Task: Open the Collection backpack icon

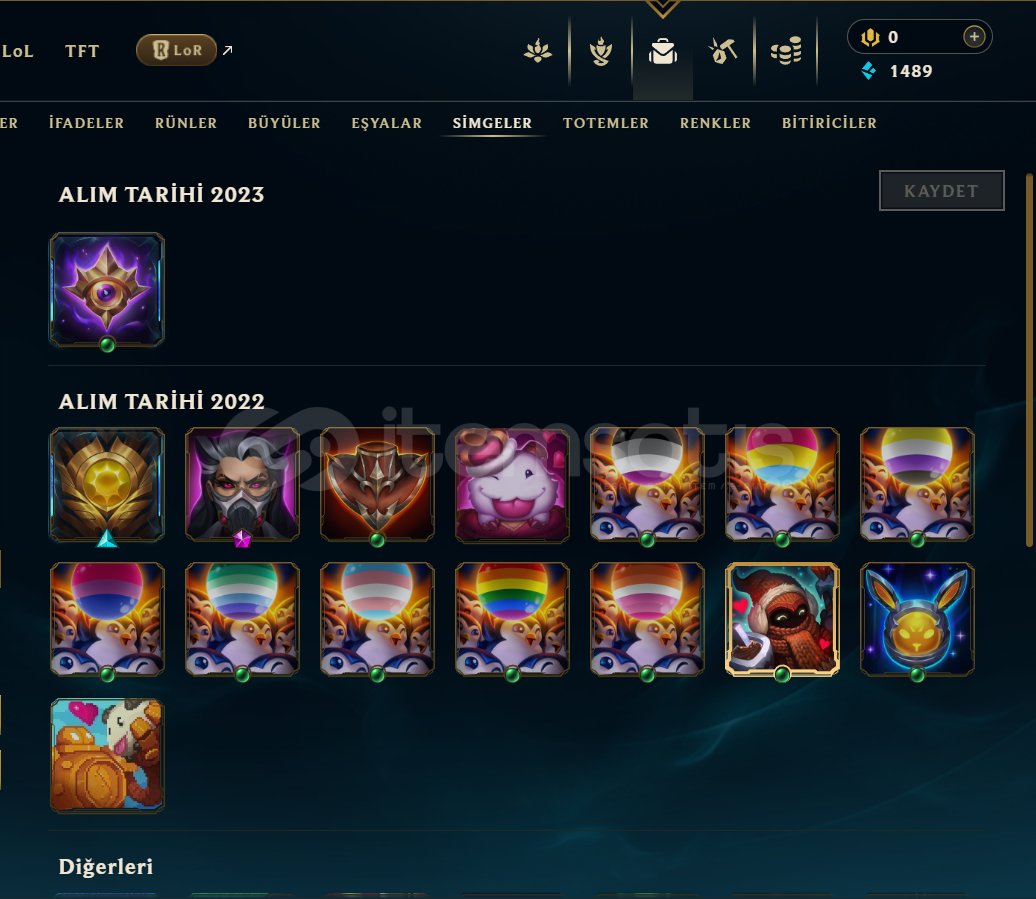Action: [663, 51]
